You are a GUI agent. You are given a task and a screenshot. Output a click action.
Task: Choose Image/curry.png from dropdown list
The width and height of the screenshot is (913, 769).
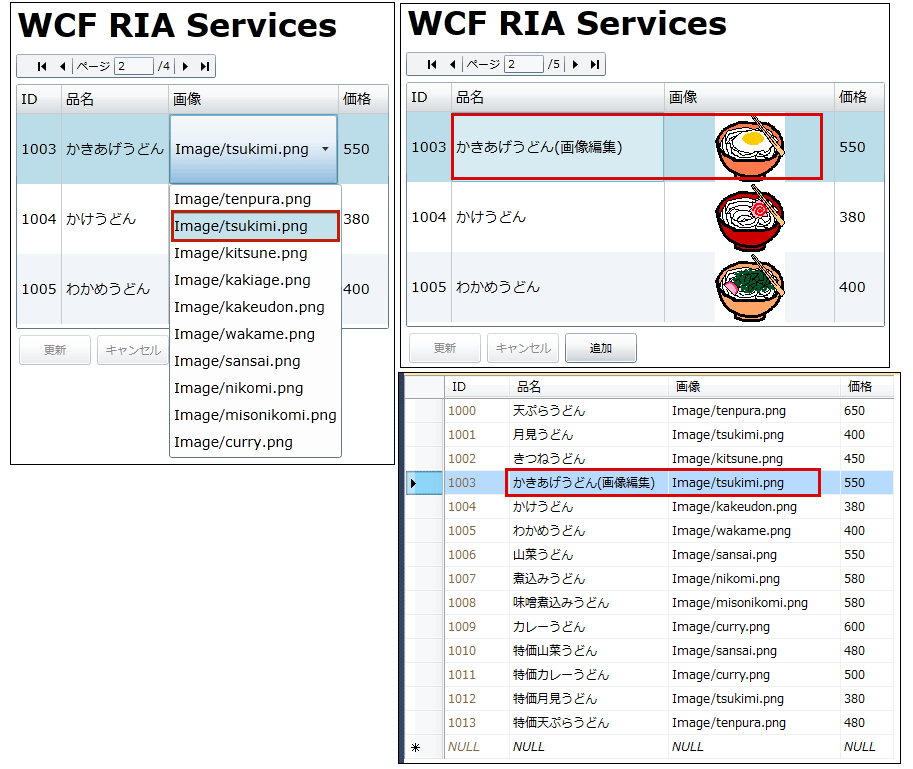tap(255, 442)
